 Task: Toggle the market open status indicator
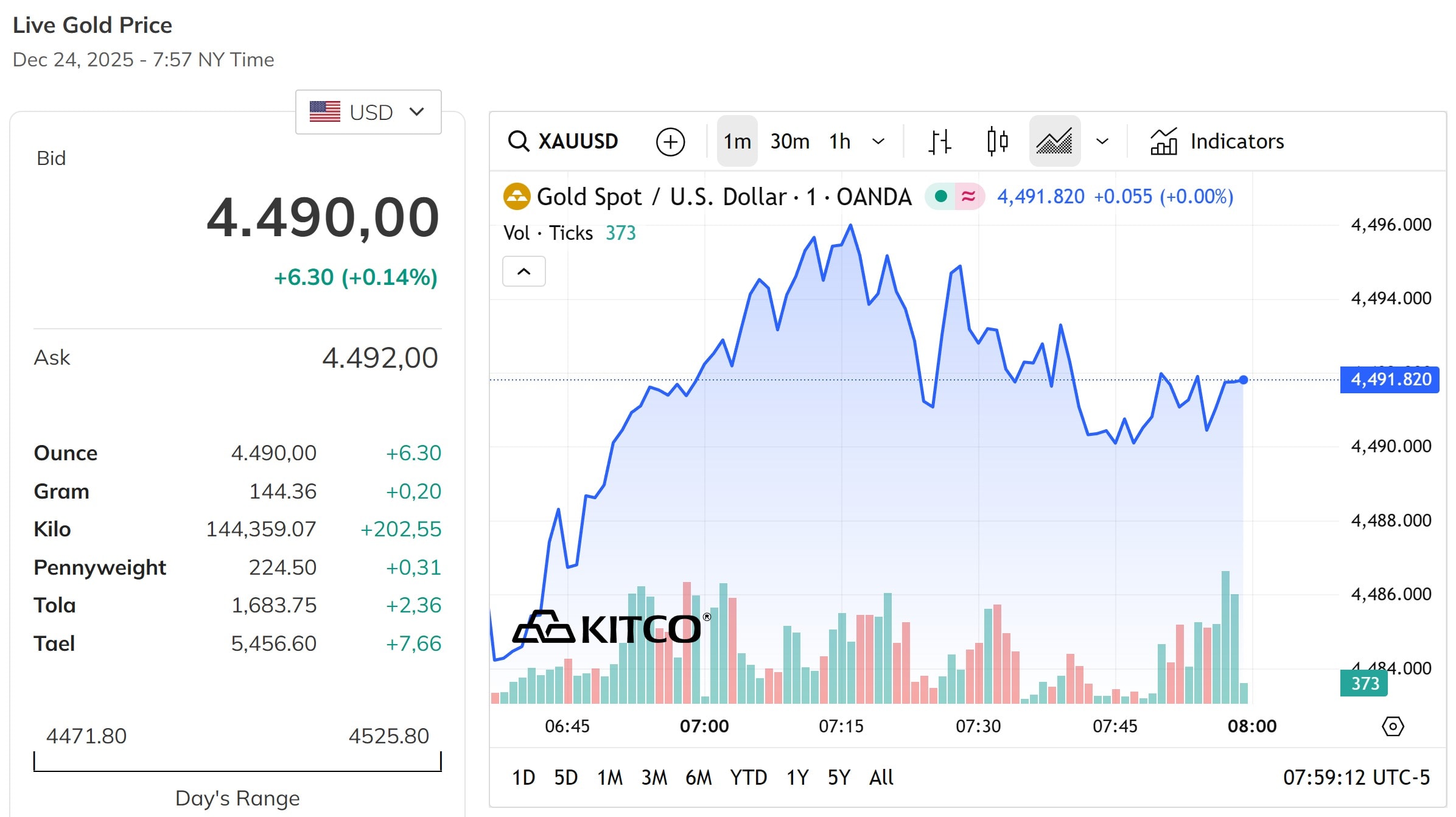[x=941, y=196]
